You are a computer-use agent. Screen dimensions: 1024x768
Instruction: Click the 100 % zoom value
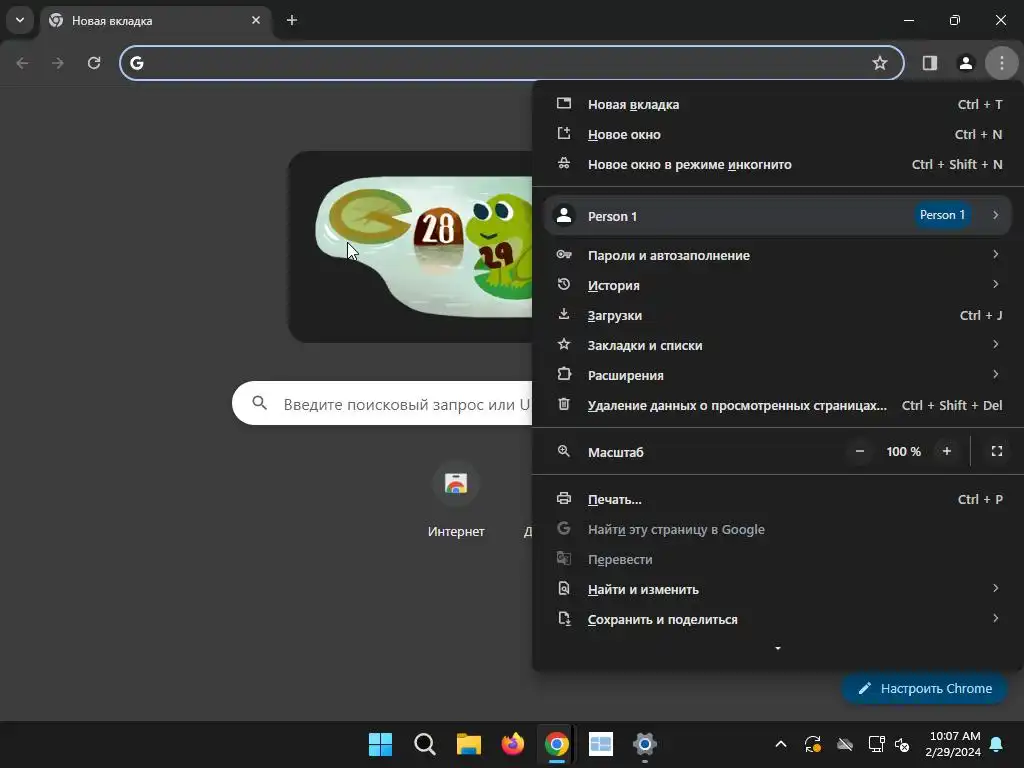coord(903,452)
